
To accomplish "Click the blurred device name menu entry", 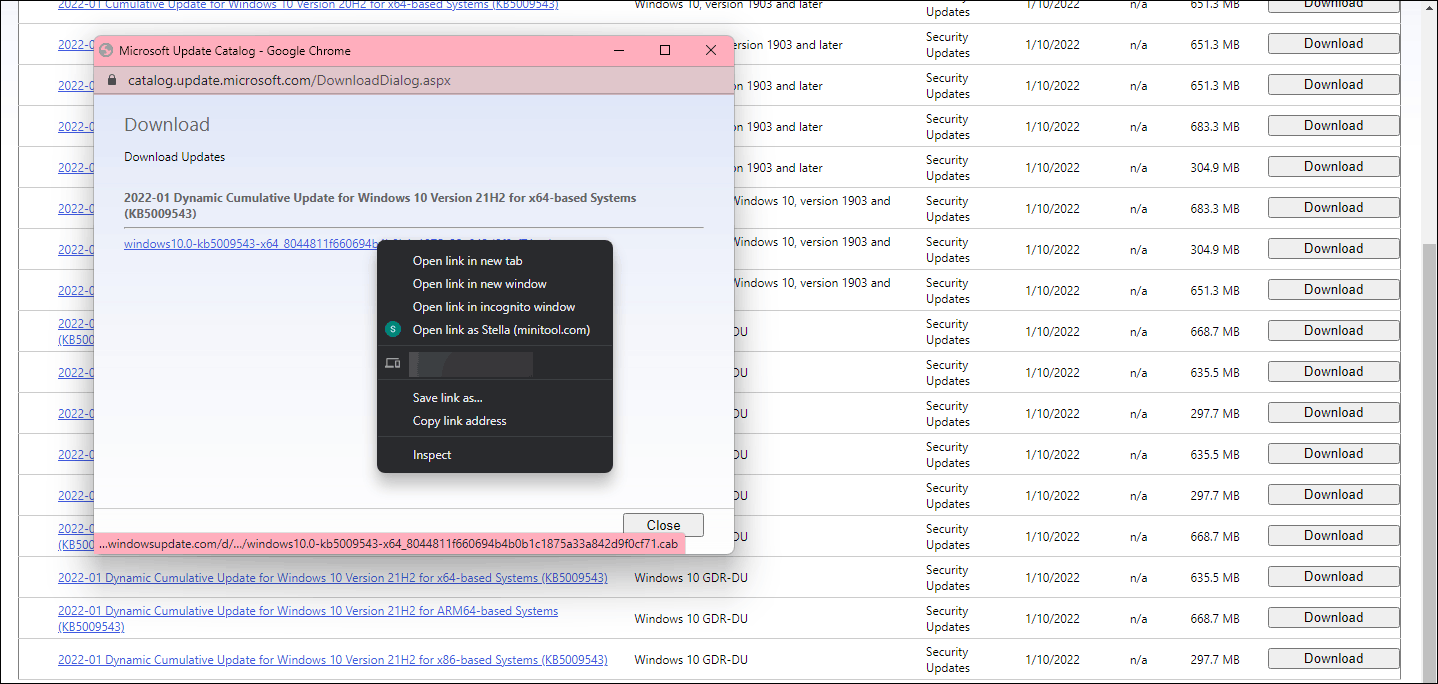I will [x=470, y=364].
